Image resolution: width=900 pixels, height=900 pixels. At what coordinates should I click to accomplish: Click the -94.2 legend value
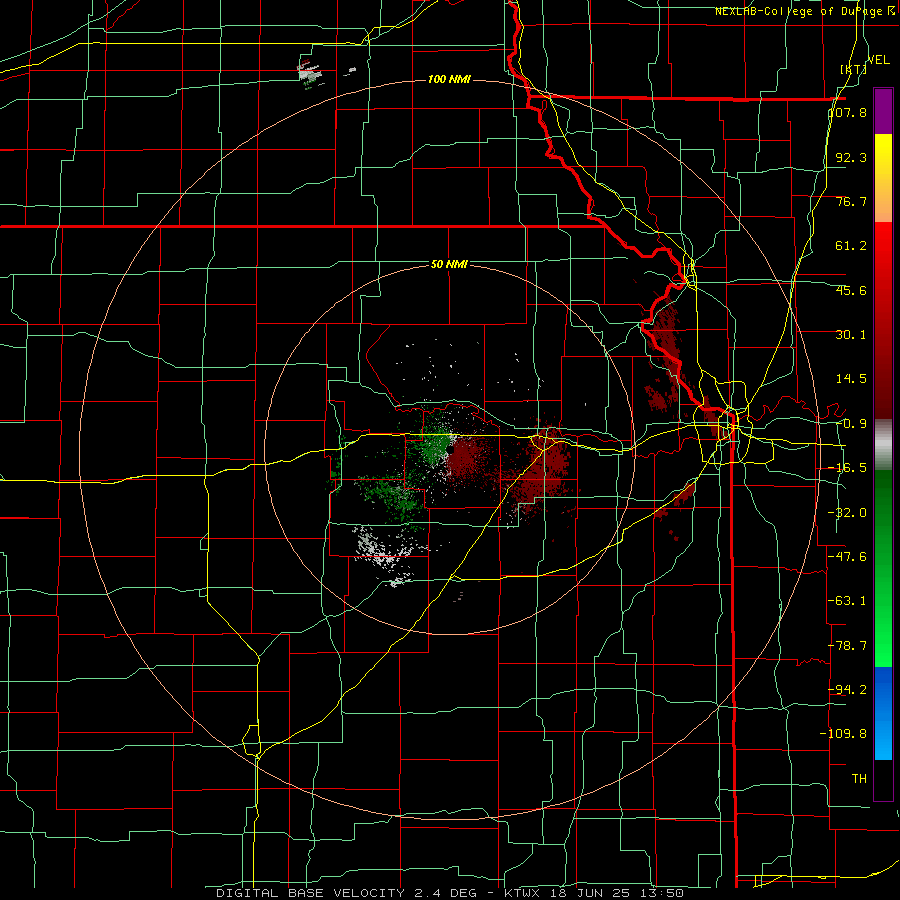pos(848,690)
